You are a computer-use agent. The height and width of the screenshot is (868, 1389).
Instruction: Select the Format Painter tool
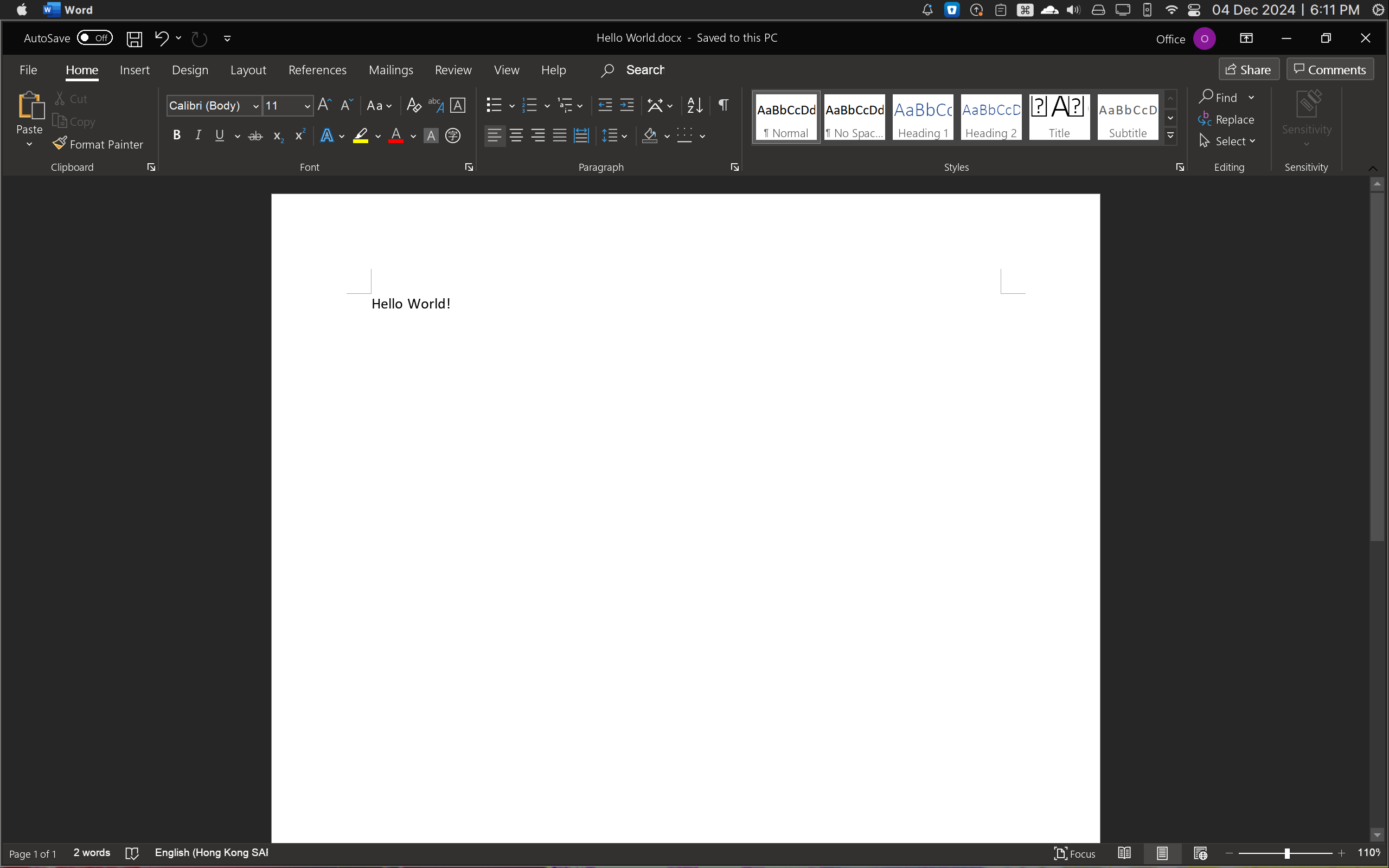(98, 144)
